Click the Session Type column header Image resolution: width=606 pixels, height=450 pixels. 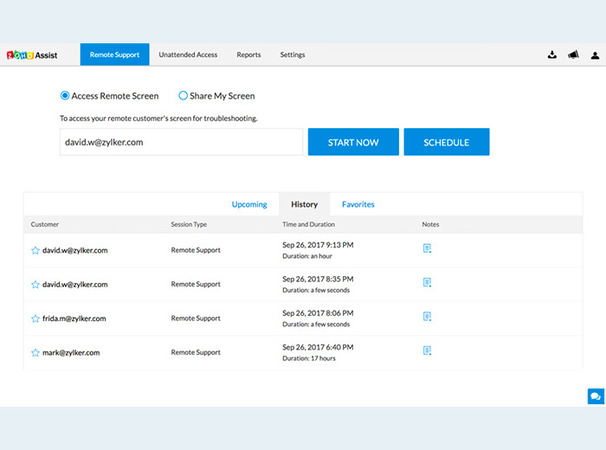click(189, 224)
